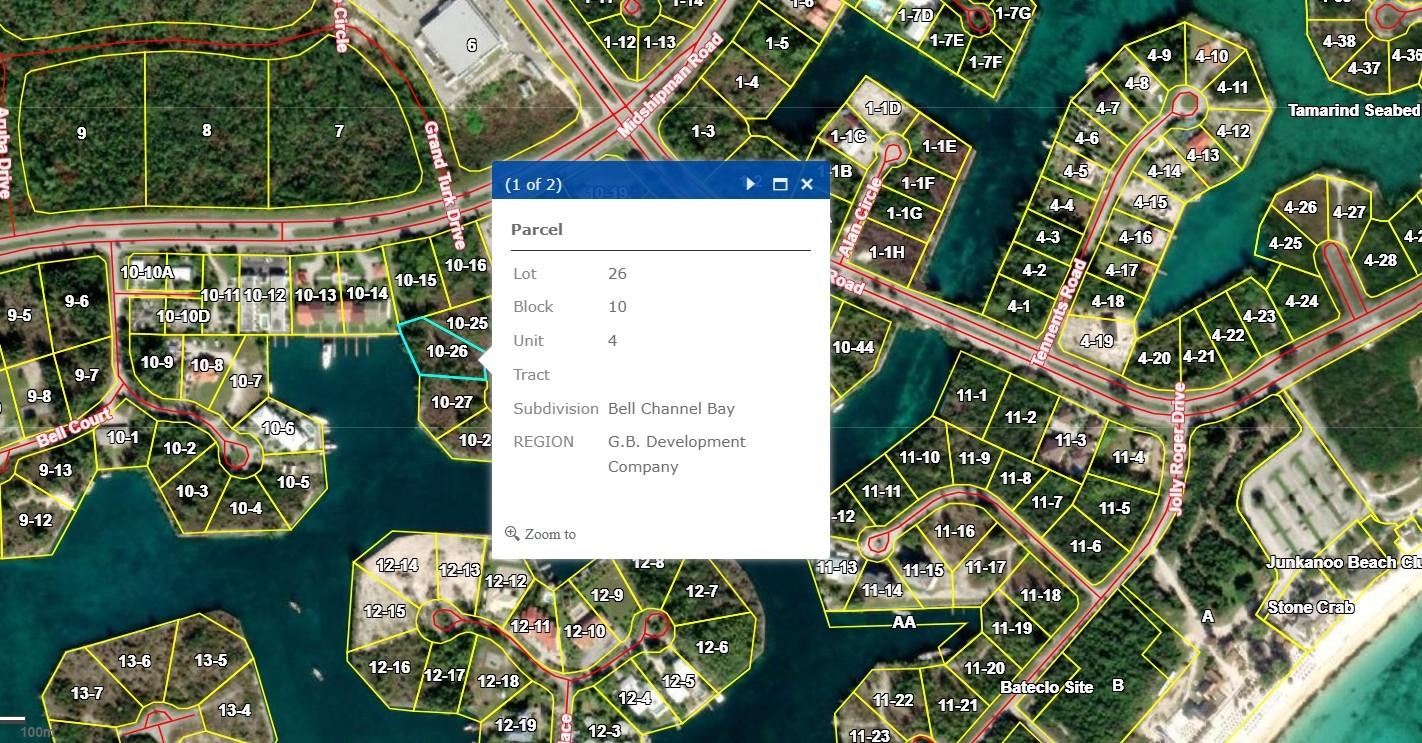The image size is (1422, 743).
Task: Select parcel 10-27 on the map
Action: pos(451,402)
